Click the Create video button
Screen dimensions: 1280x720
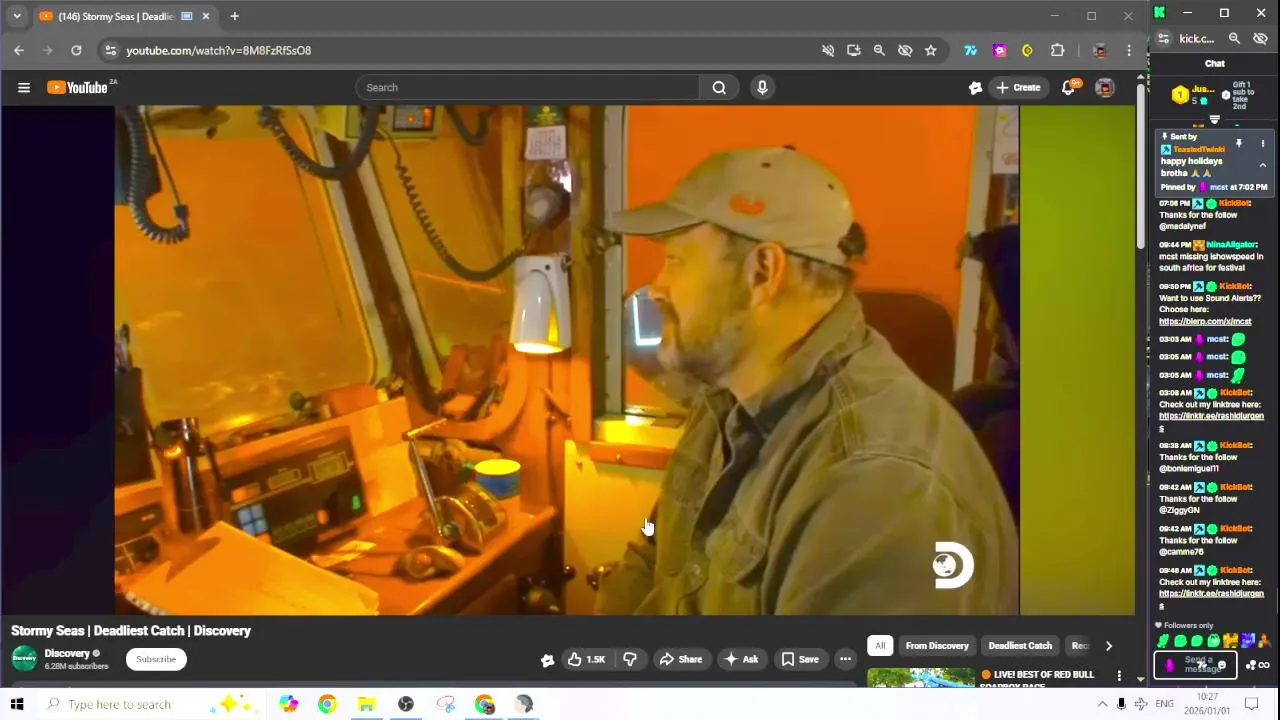(x=1018, y=88)
